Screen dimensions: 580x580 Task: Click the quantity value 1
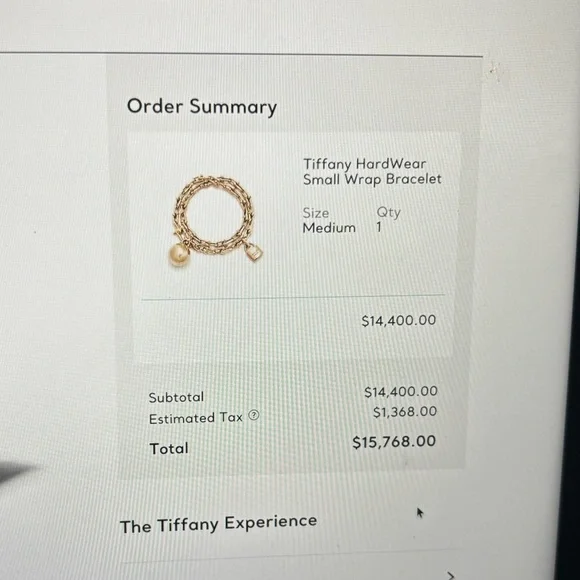(379, 227)
